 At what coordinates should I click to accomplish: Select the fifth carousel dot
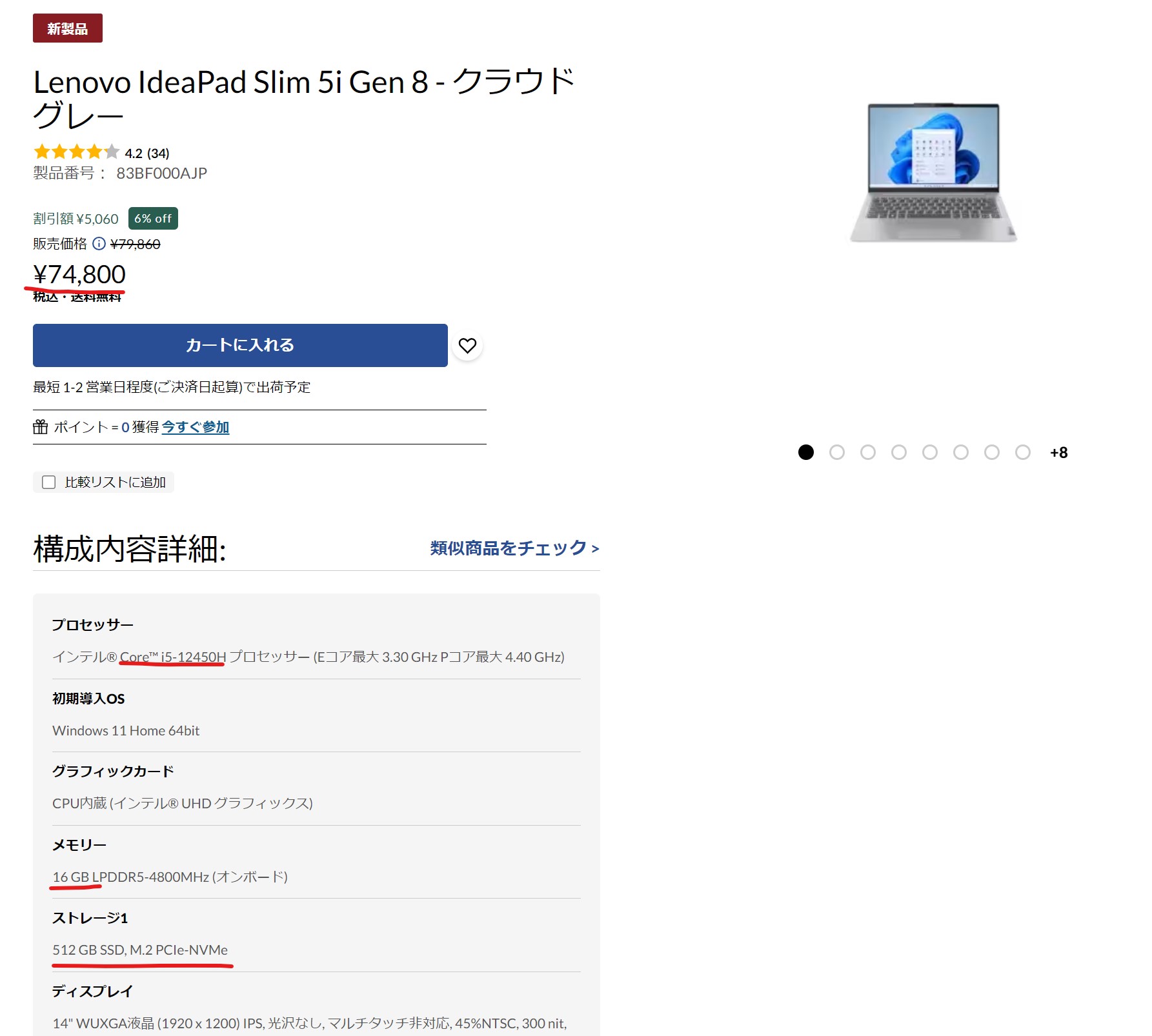coord(930,452)
